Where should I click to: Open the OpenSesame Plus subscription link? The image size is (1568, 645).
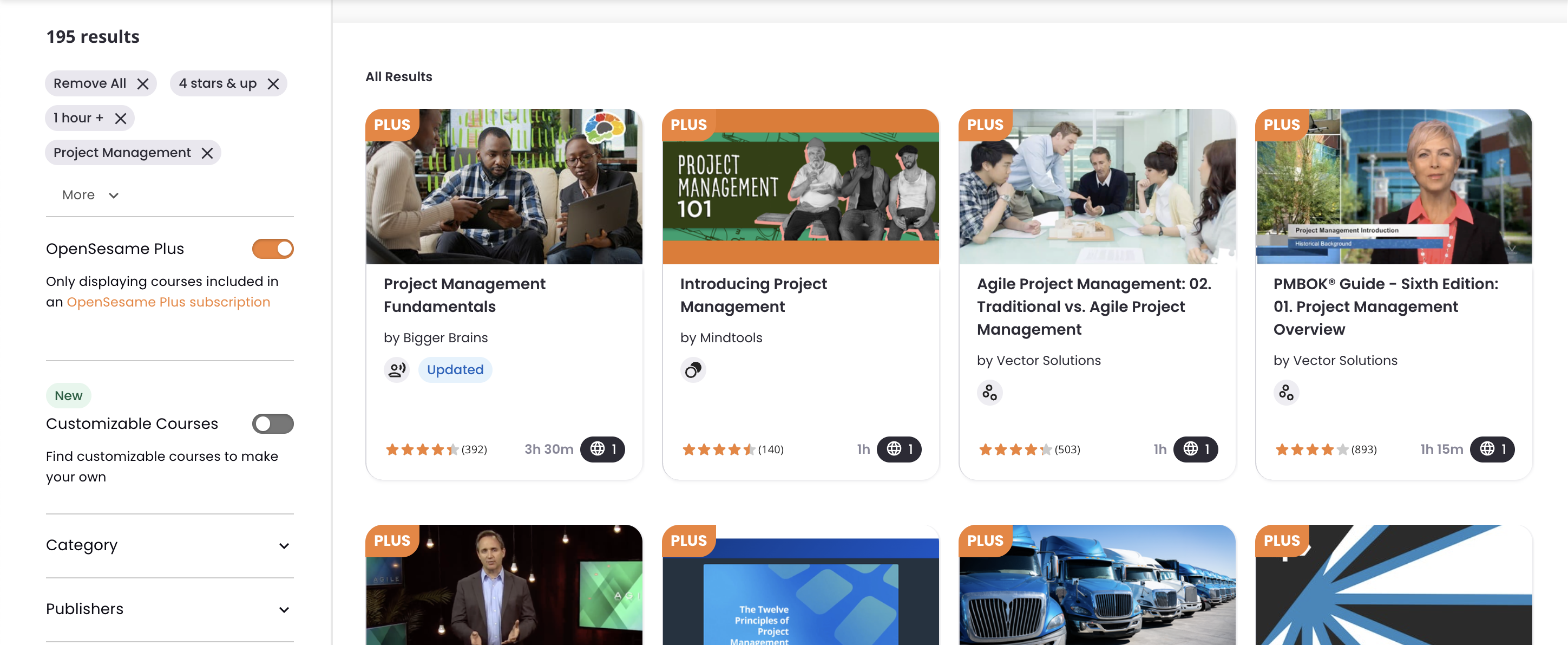(168, 302)
